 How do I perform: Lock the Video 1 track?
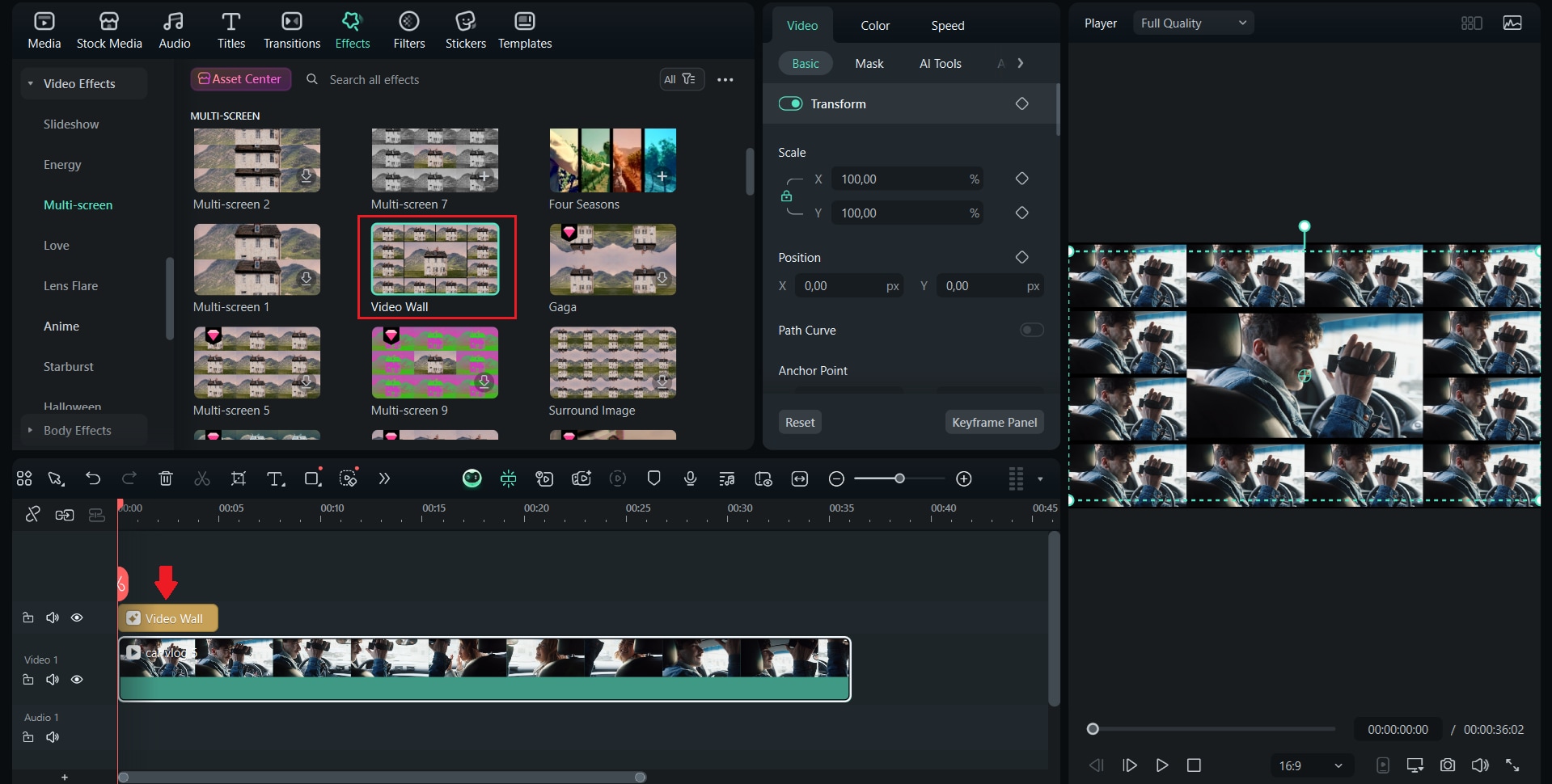coord(28,680)
